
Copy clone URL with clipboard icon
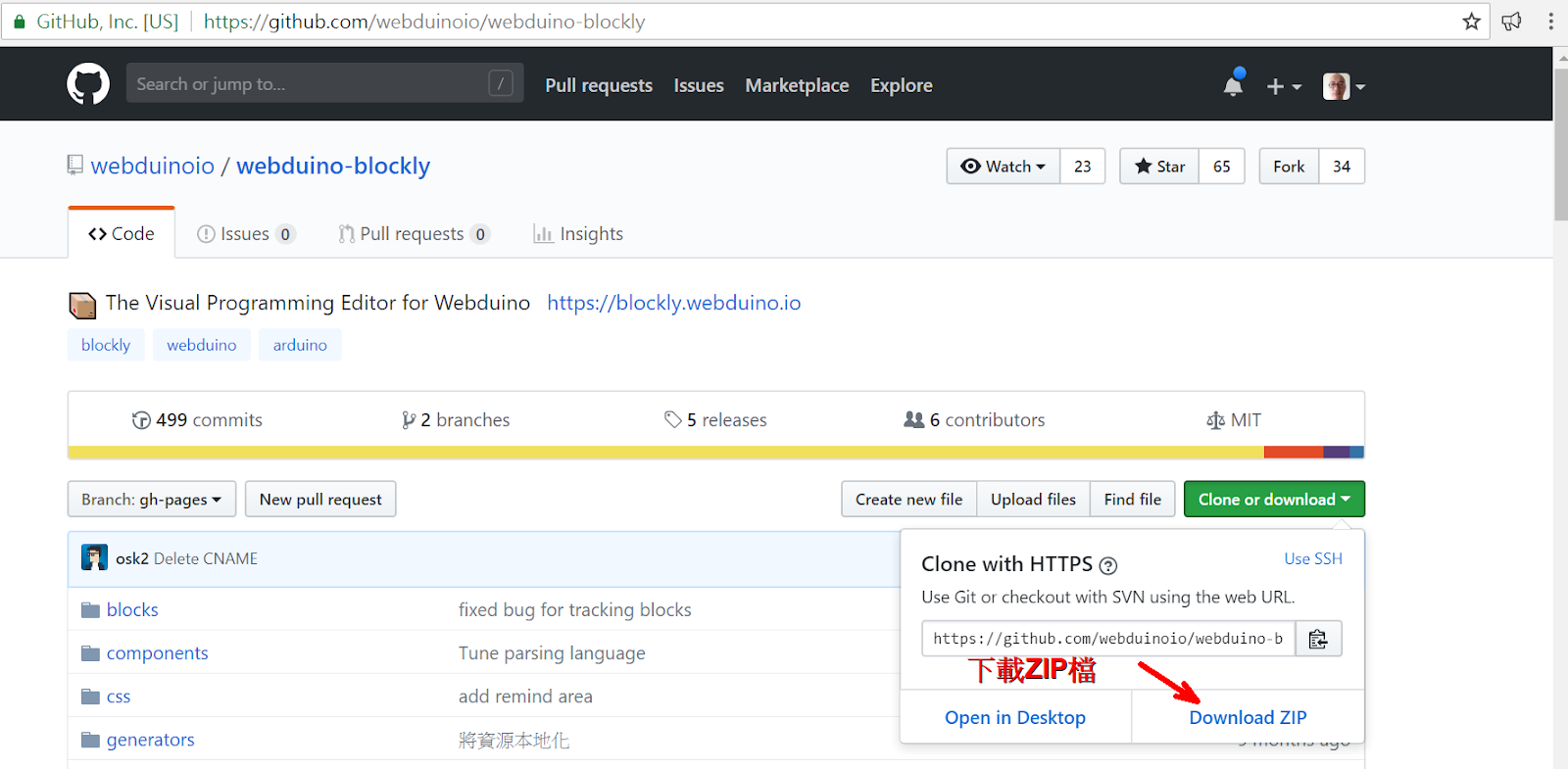(x=1318, y=639)
